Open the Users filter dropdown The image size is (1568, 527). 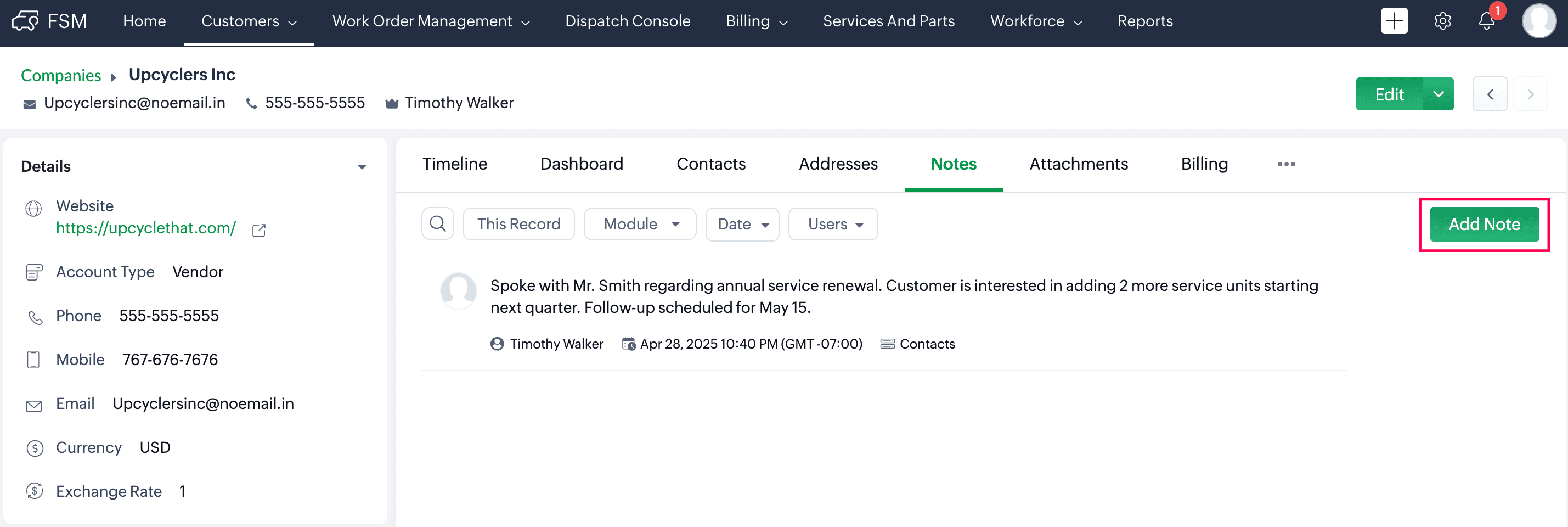[x=833, y=224]
